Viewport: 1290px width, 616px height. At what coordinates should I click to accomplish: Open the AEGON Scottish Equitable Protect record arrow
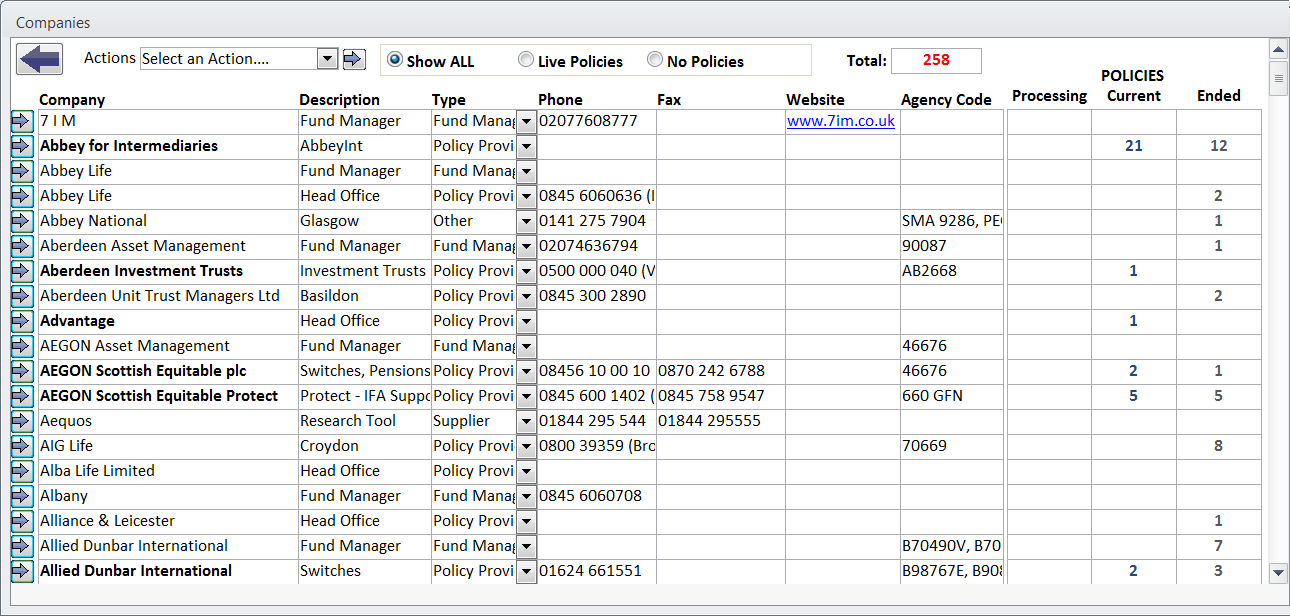coord(22,396)
